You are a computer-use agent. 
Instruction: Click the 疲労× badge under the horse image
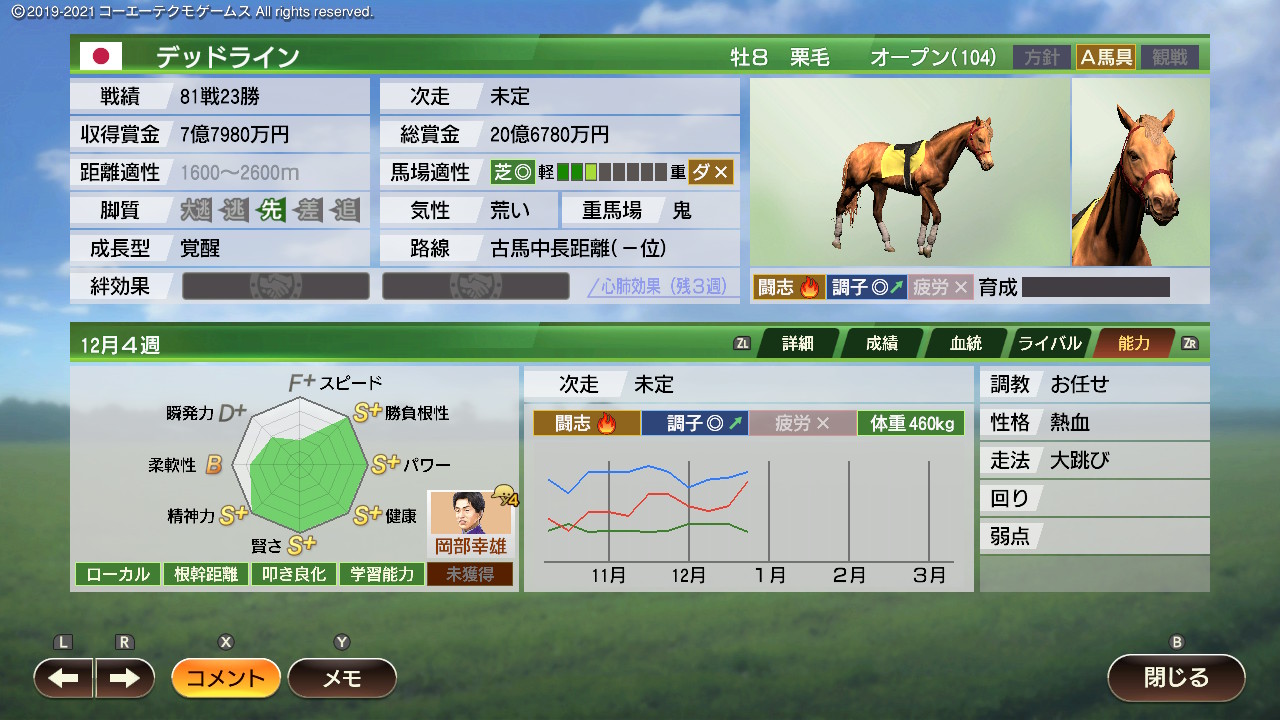940,288
